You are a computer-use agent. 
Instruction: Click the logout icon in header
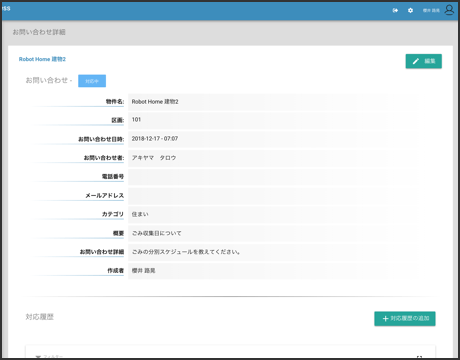(x=395, y=11)
